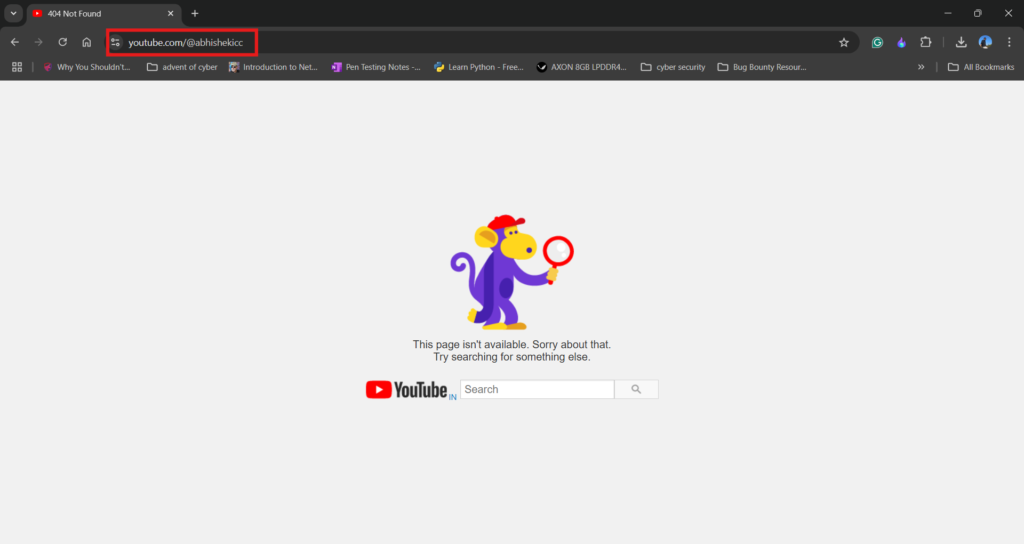Click the monkey with magnifying glass illustration
Image resolution: width=1024 pixels, height=544 pixels.
512,272
